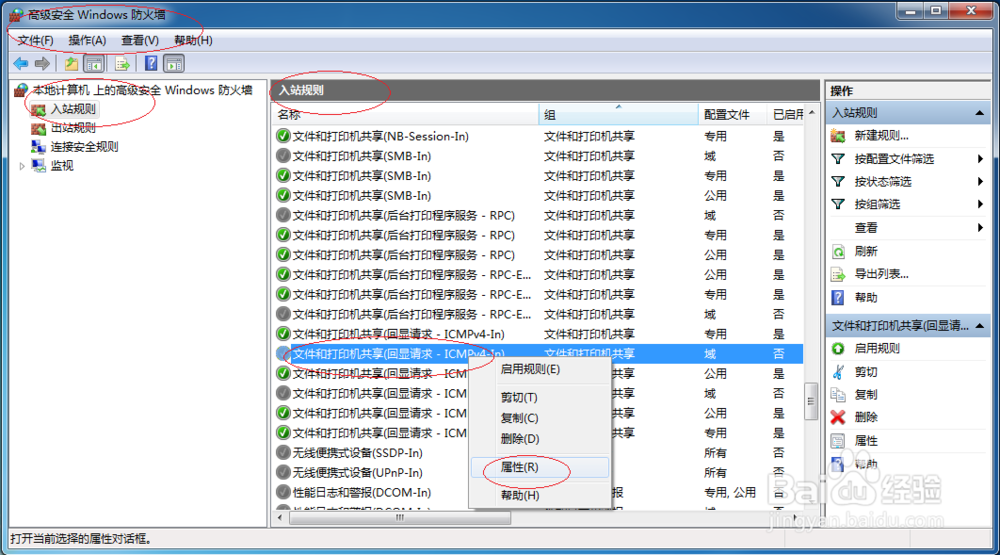The image size is (1000, 555).
Task: Click the 按组筛选 filter icon
Action: click(x=838, y=205)
